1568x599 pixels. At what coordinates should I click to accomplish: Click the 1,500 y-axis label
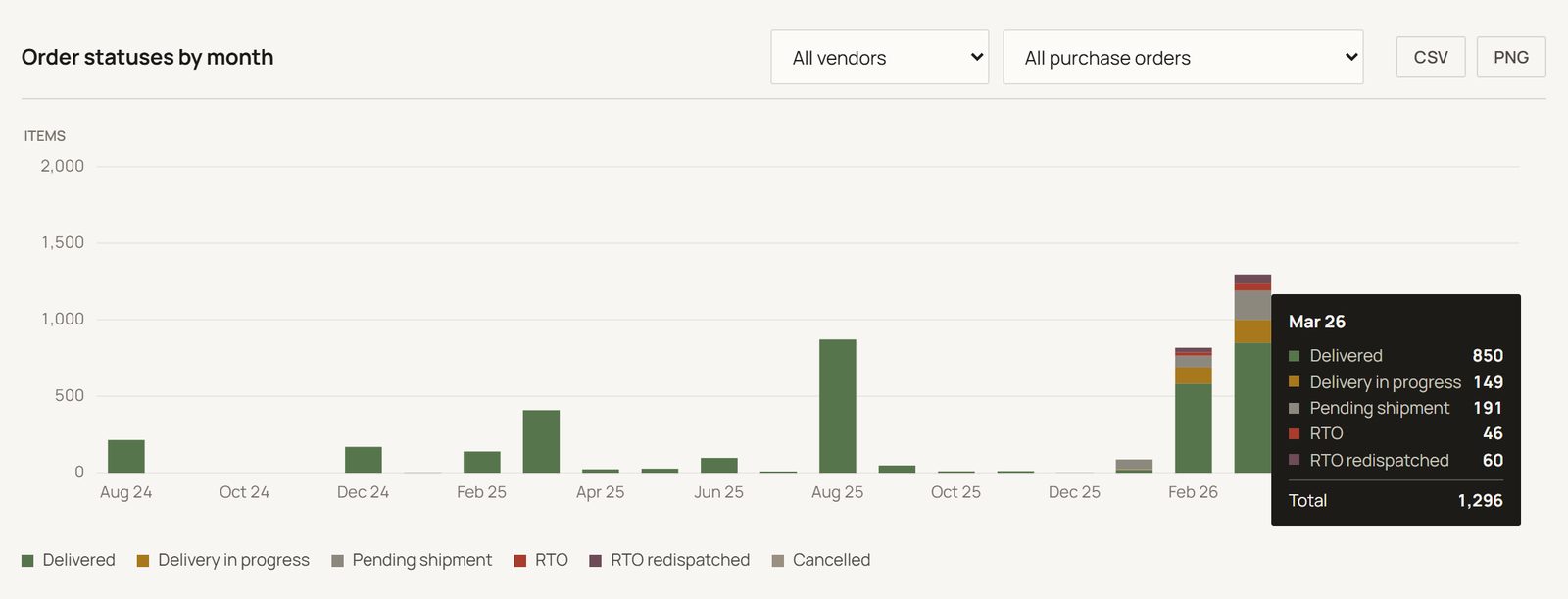click(63, 242)
